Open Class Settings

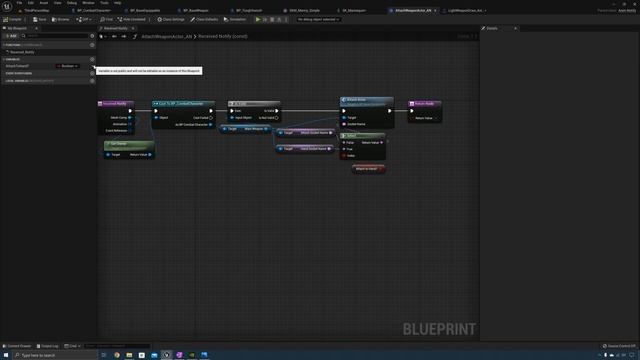[171, 19]
